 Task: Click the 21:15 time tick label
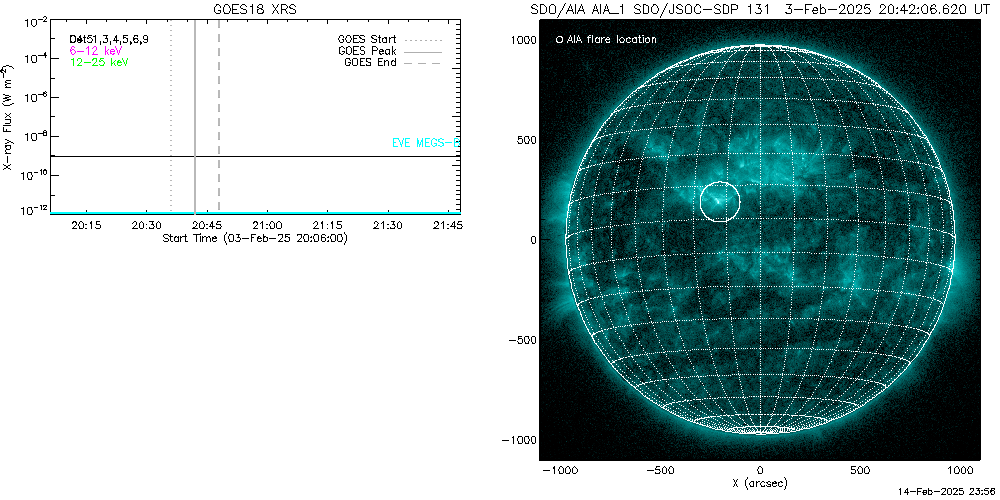point(327,225)
